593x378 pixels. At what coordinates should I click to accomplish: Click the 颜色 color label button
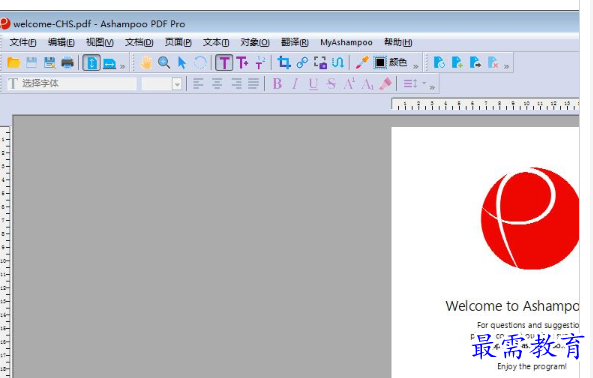(398, 62)
